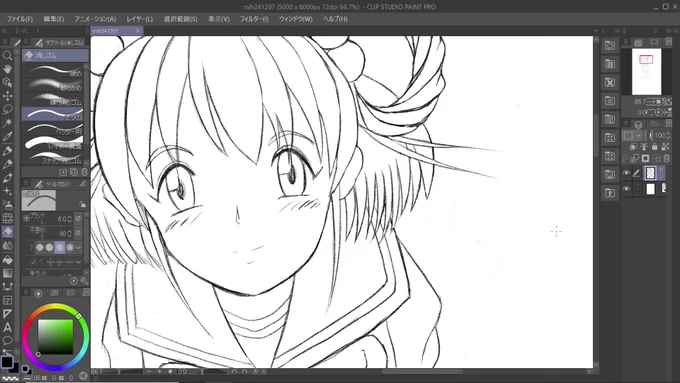This screenshot has width=680, height=383.
Task: Toggle set as reference layer lighthouse icon
Action: pyautogui.click(x=644, y=147)
